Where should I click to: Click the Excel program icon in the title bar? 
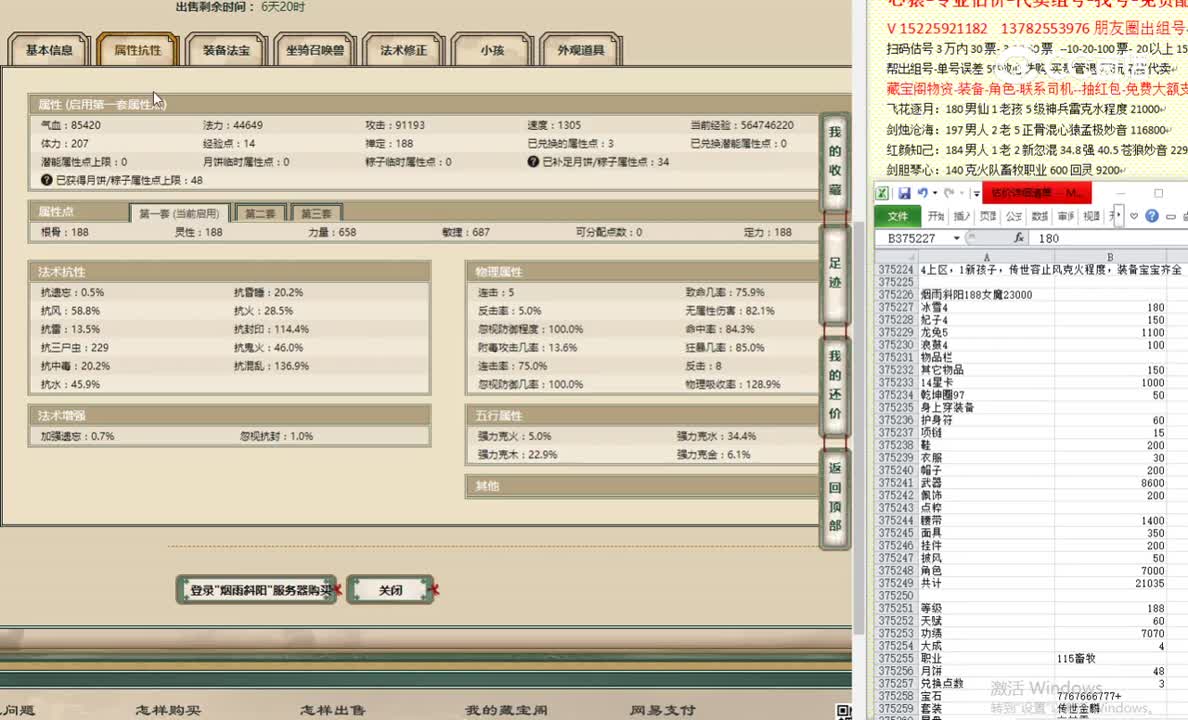[x=885, y=191]
